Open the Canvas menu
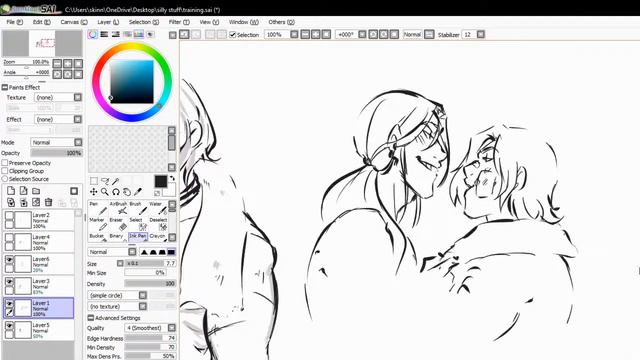 click(74, 22)
